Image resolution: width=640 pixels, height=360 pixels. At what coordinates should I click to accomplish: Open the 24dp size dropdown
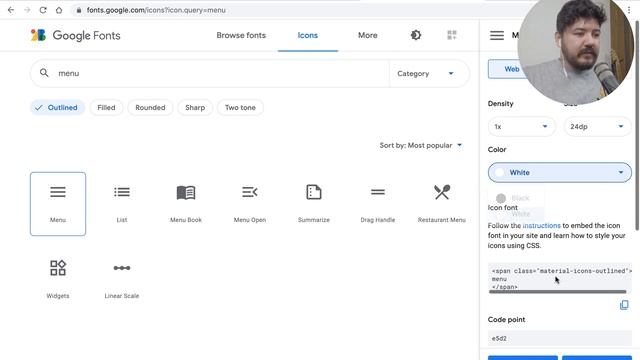coord(597,127)
